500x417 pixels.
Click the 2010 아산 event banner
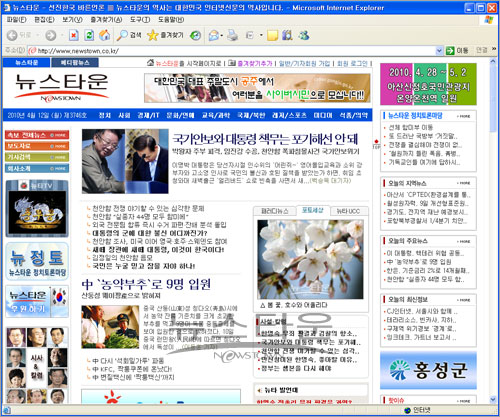[428, 84]
